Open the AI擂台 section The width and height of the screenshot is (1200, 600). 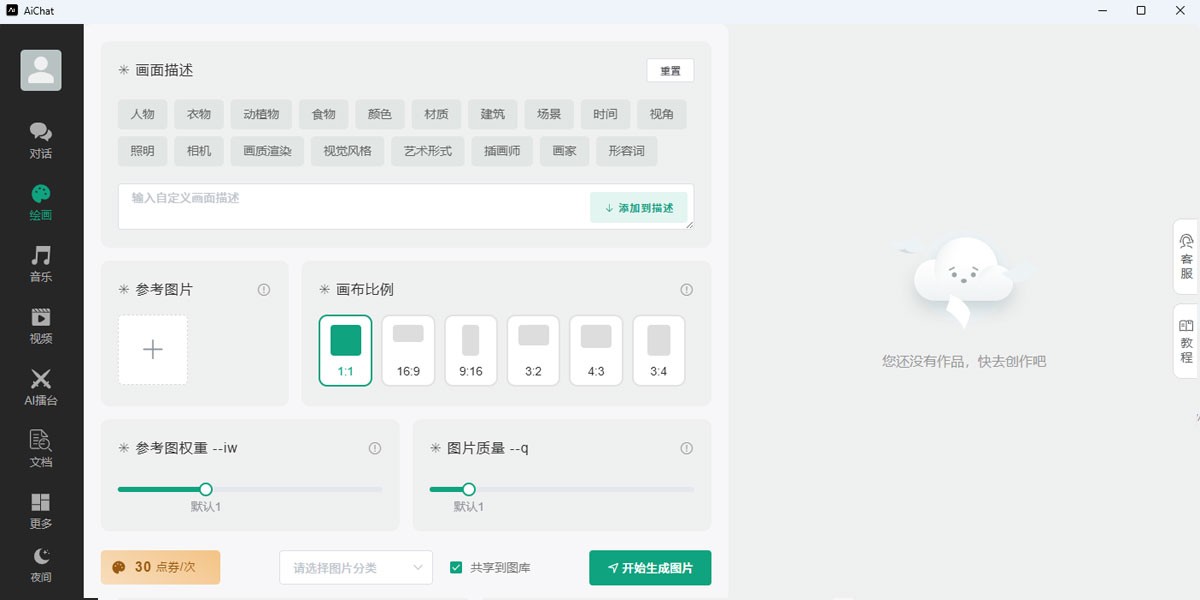click(40, 387)
